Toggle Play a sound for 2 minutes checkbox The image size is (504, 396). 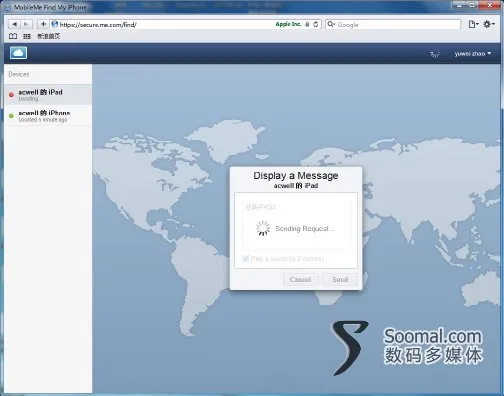coord(246,259)
